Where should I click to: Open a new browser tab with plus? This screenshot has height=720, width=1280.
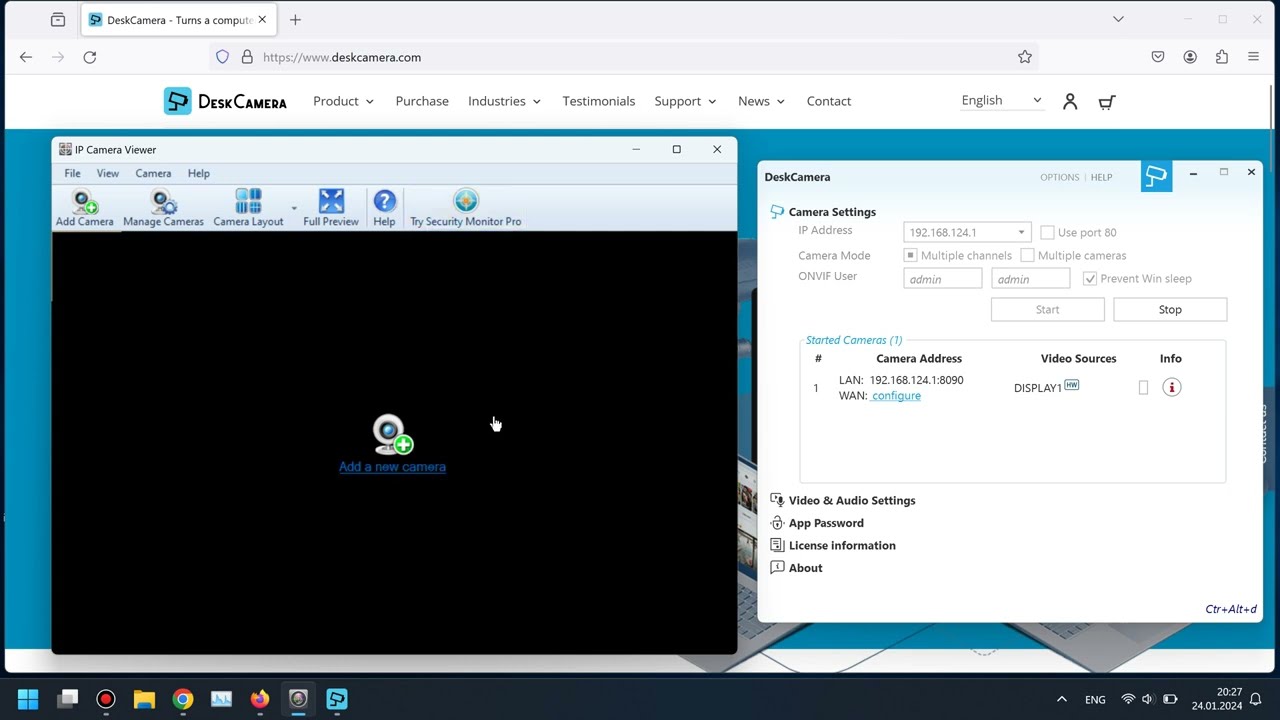click(x=295, y=20)
